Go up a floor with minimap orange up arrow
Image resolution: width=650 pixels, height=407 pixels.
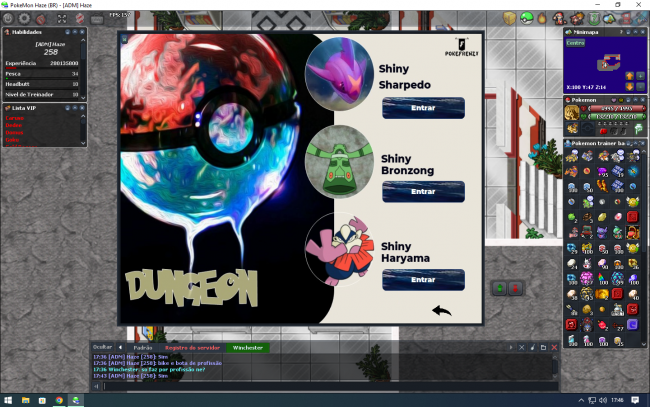pos(630,76)
